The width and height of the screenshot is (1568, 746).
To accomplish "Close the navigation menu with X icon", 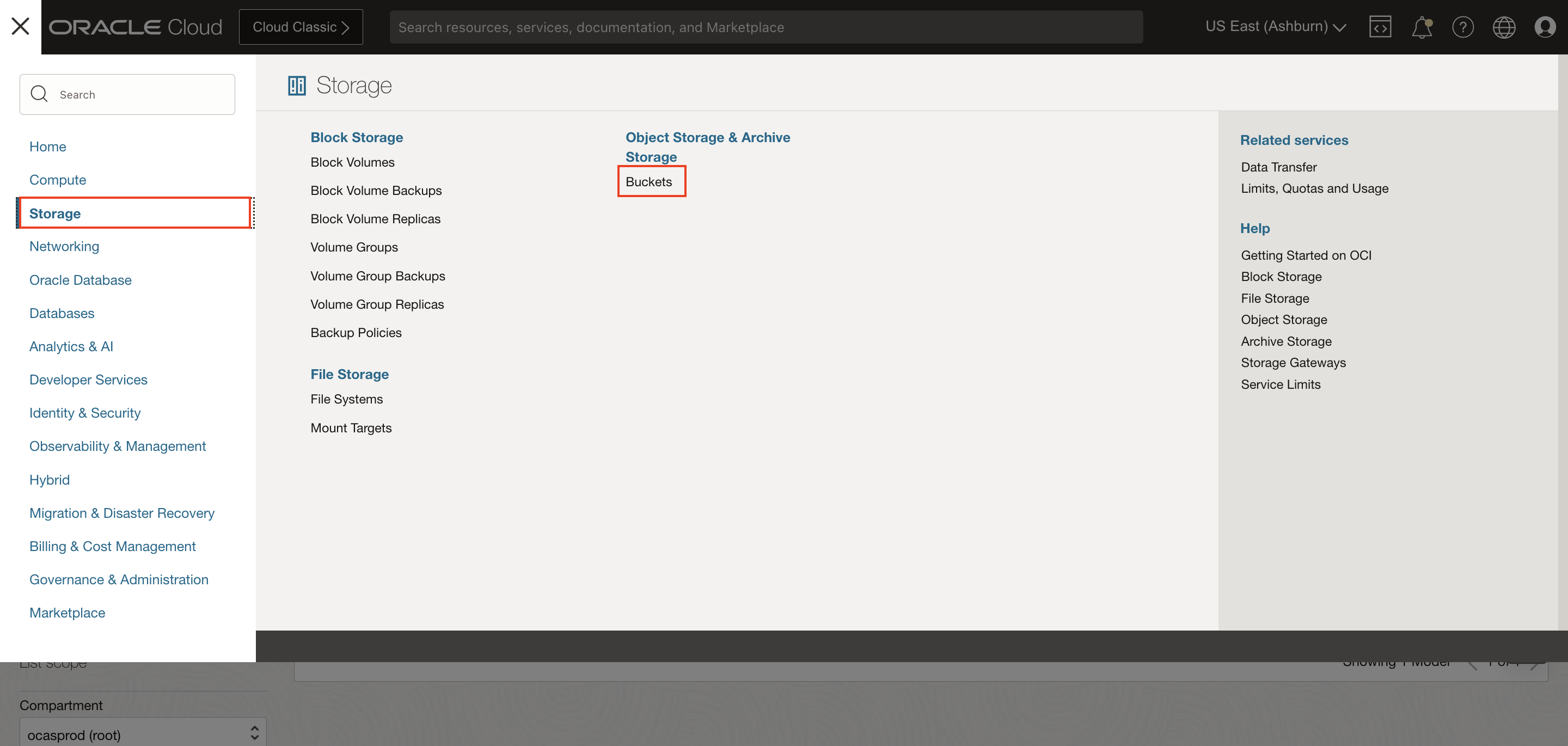I will pos(20,26).
